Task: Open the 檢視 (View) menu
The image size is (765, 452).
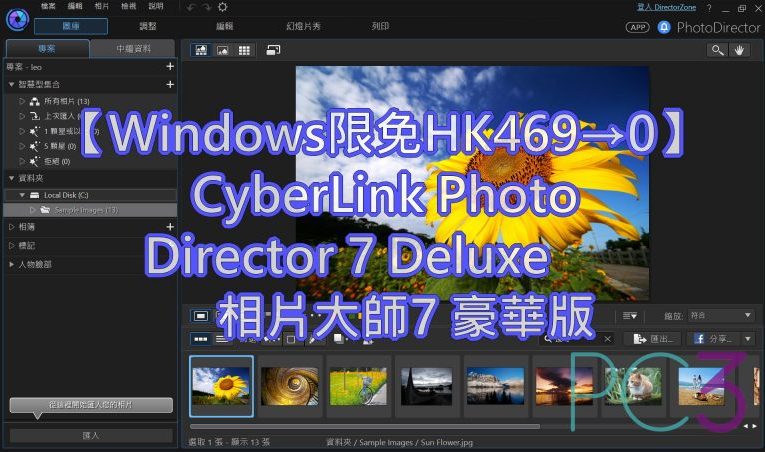Action: click(x=129, y=6)
